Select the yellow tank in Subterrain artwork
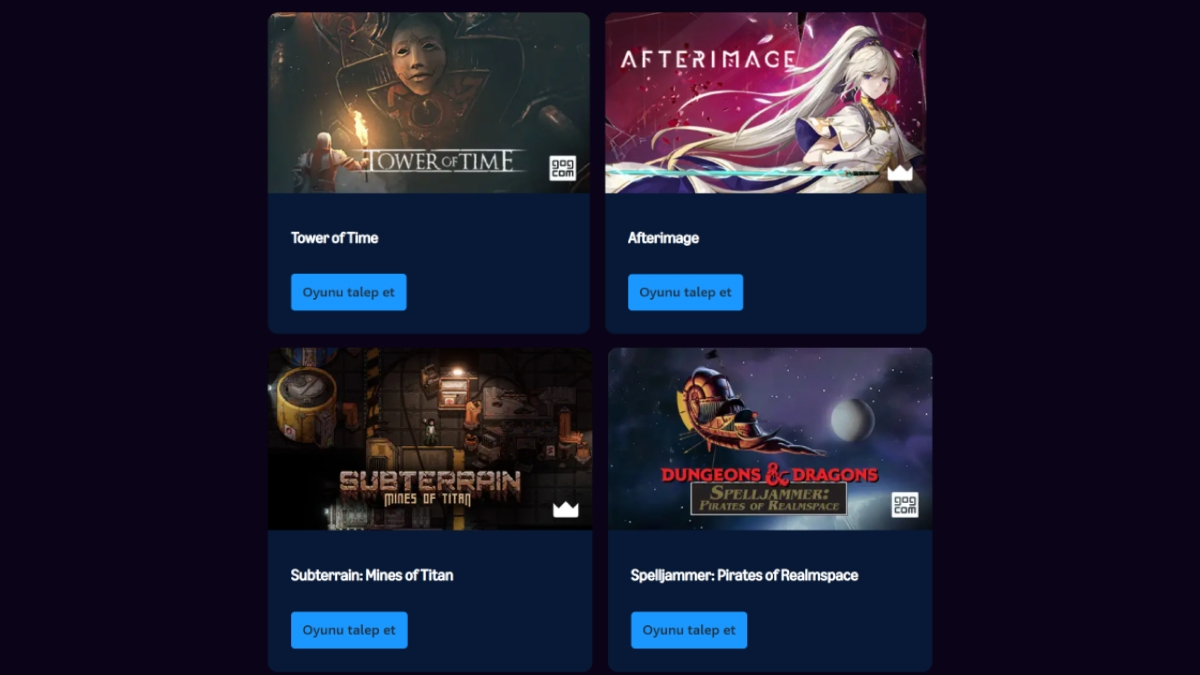 pos(304,403)
